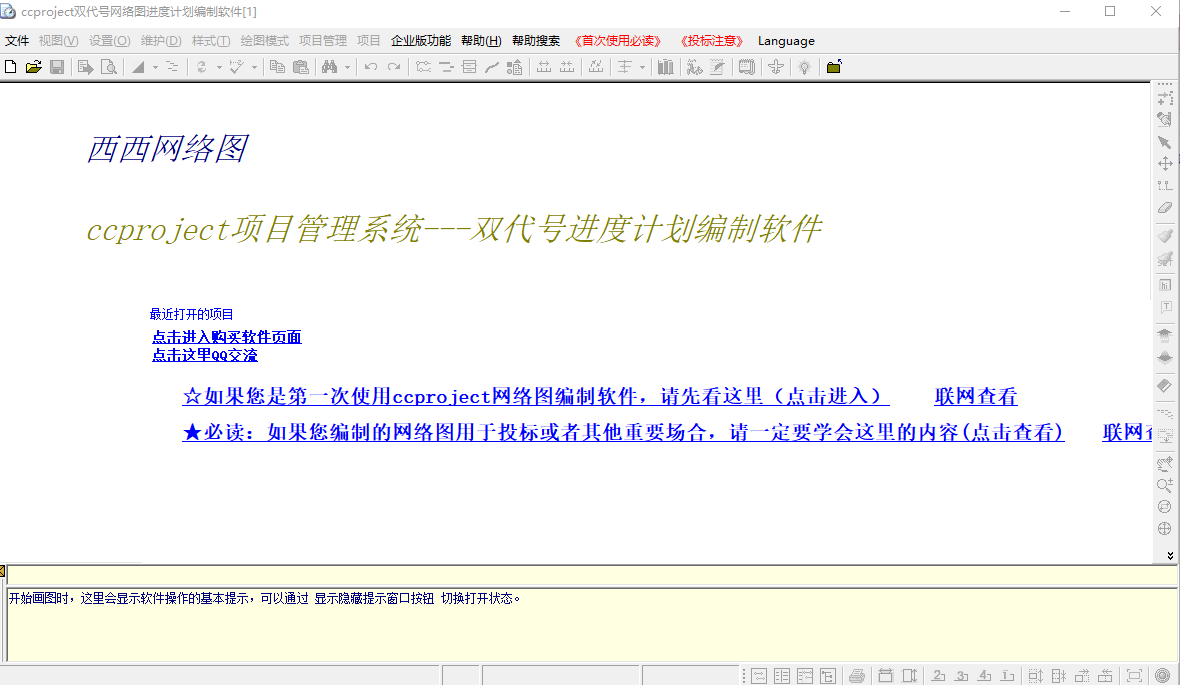Create a new file with the blank page icon

click(x=11, y=67)
